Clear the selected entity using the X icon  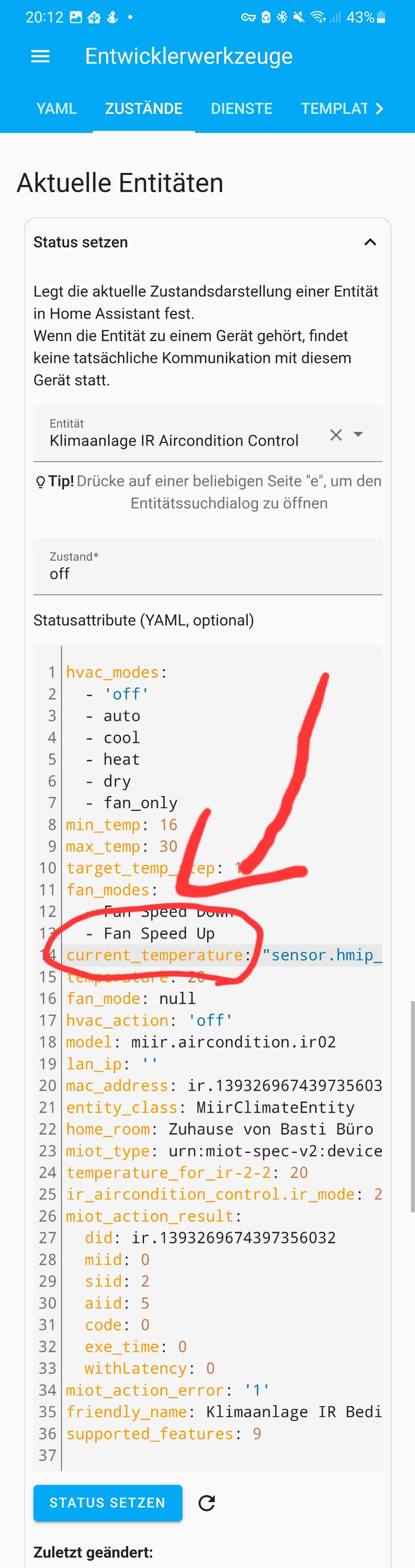tap(336, 435)
